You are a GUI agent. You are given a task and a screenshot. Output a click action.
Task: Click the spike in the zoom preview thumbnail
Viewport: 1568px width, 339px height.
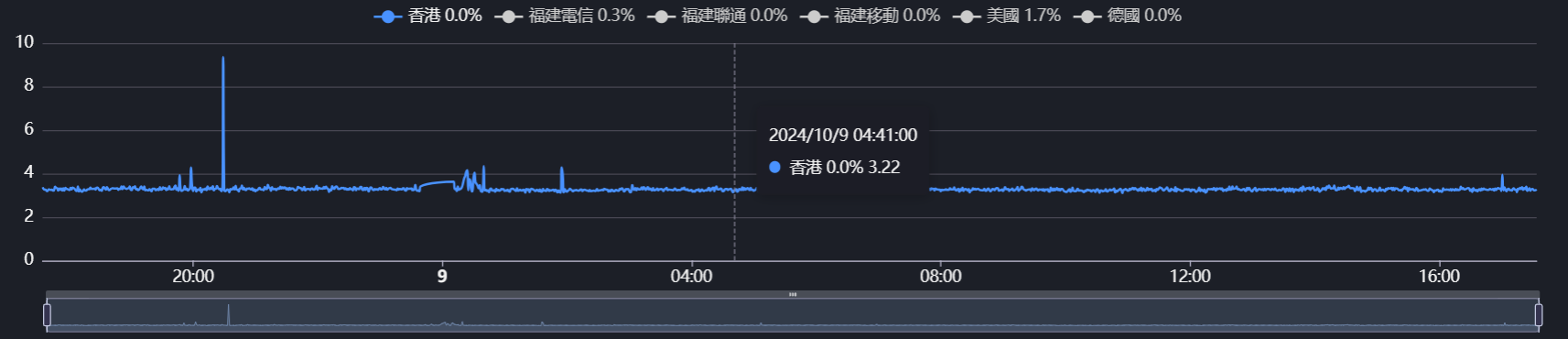click(228, 313)
